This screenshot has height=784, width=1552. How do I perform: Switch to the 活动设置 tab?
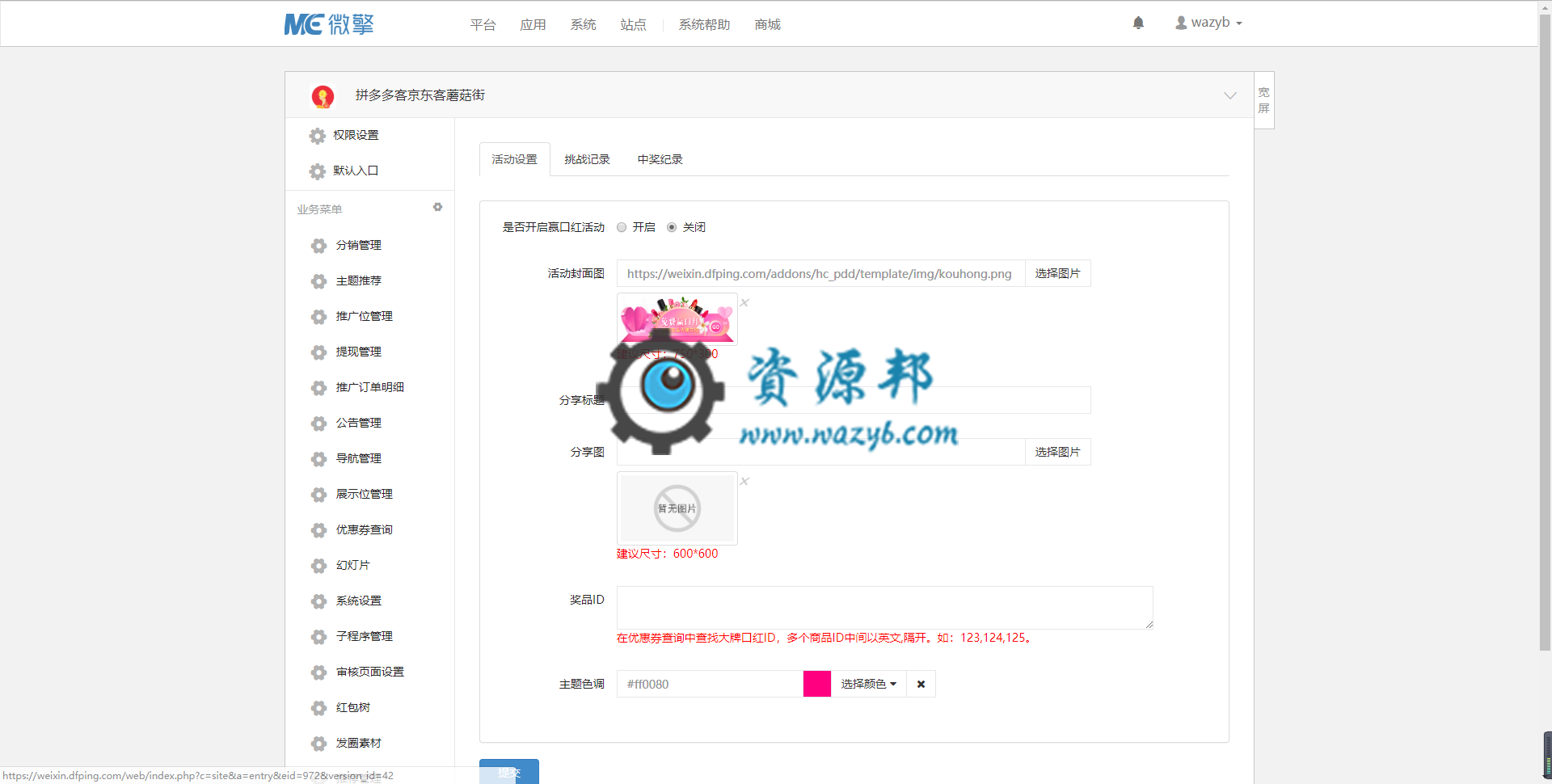point(514,159)
